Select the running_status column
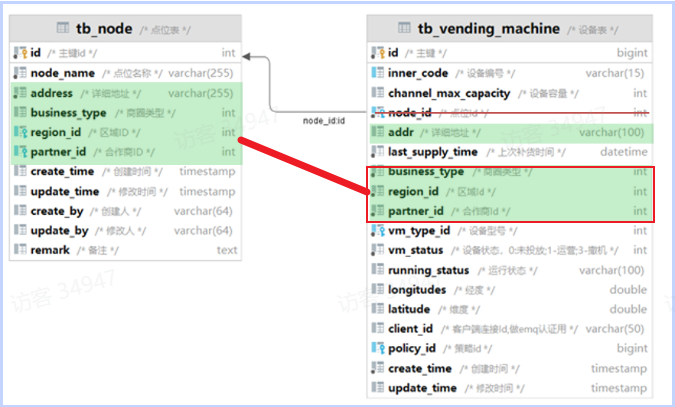This screenshot has height=407, width=675. [428, 270]
